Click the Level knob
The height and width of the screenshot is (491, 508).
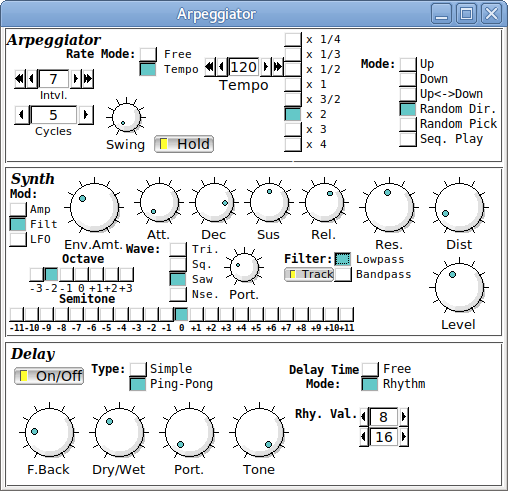point(459,287)
